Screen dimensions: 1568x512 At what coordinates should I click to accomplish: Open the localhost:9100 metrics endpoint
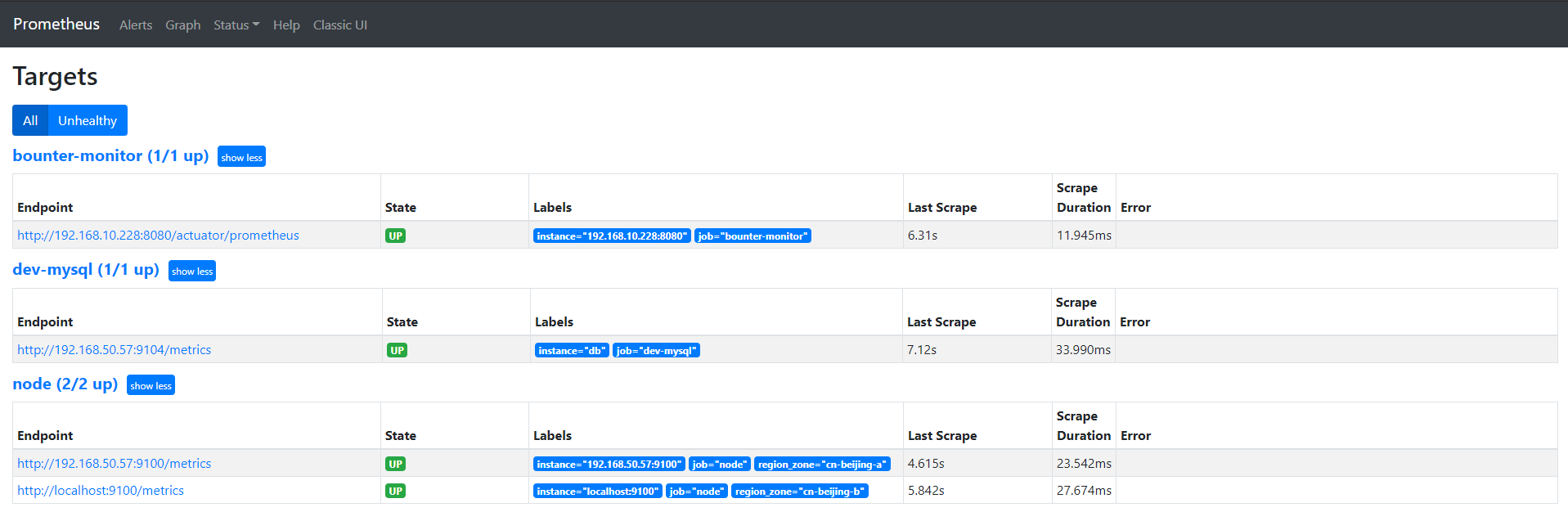click(x=101, y=491)
